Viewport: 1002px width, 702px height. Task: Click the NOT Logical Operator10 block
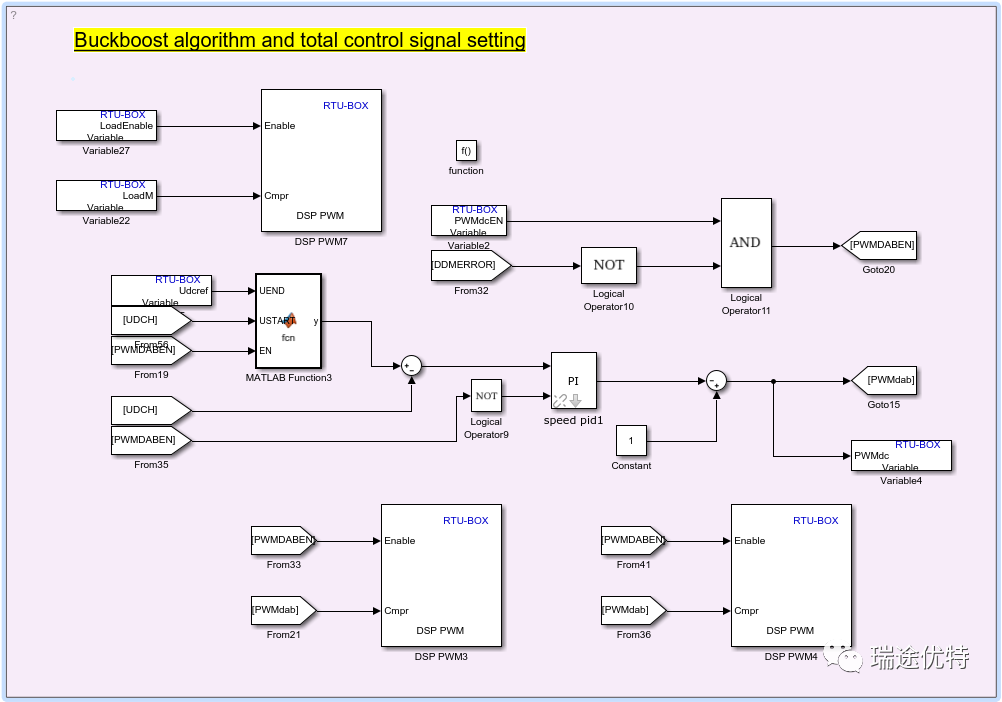(608, 265)
